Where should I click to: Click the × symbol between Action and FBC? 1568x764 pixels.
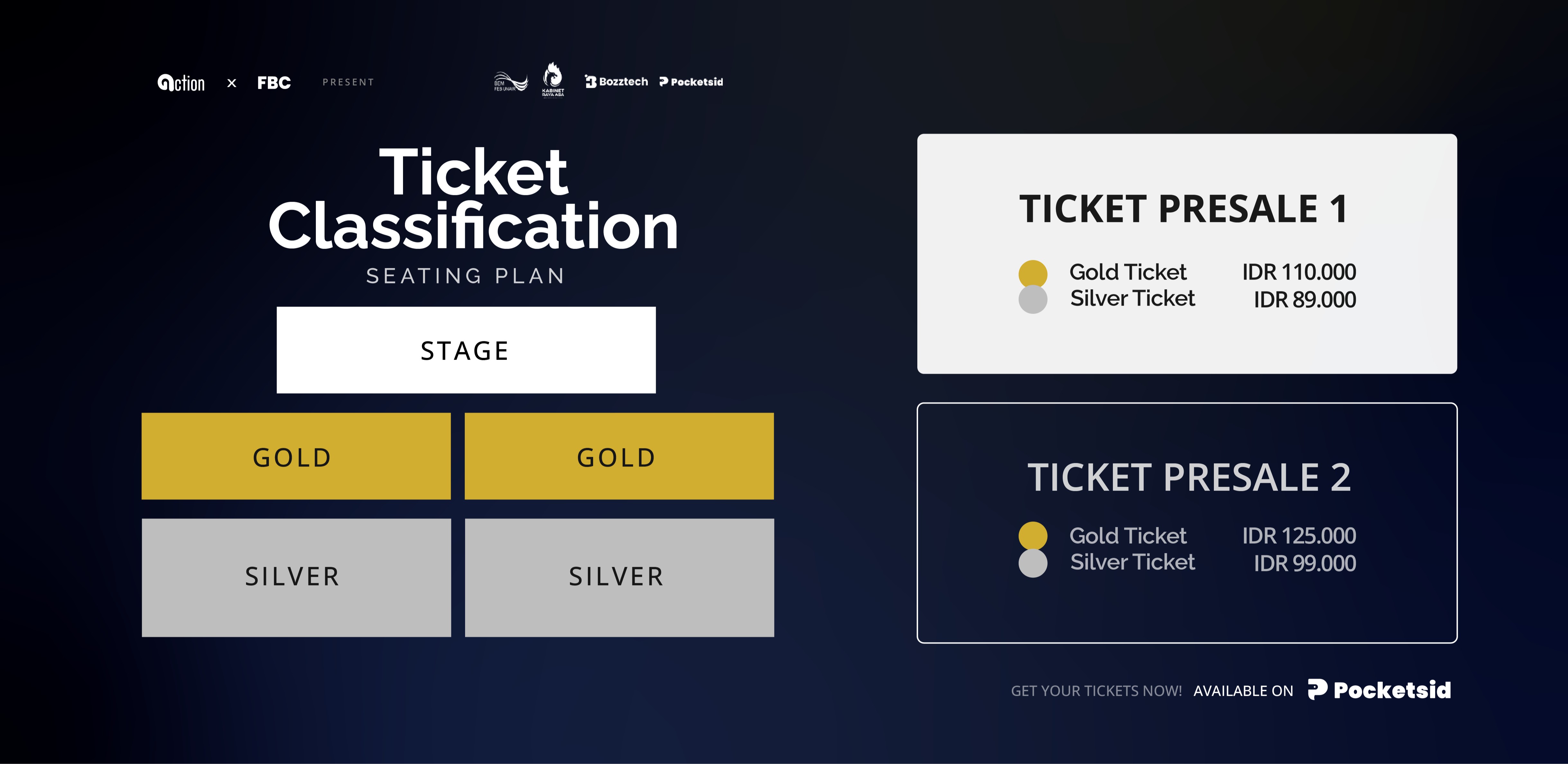tap(231, 83)
